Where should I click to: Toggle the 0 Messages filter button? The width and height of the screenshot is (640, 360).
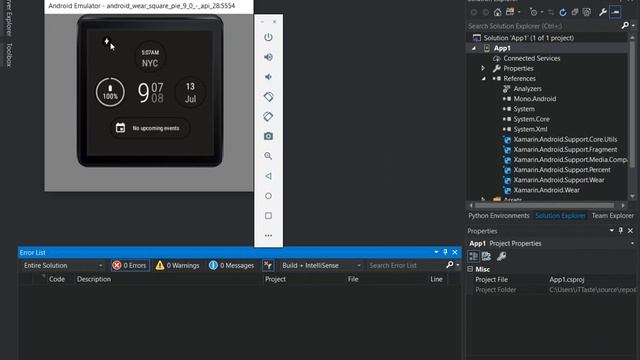click(x=231, y=265)
